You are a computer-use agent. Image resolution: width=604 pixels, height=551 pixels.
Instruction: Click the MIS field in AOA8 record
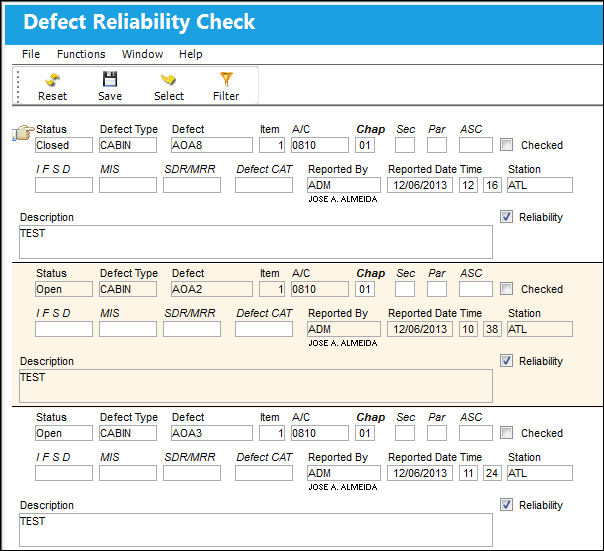click(x=128, y=185)
